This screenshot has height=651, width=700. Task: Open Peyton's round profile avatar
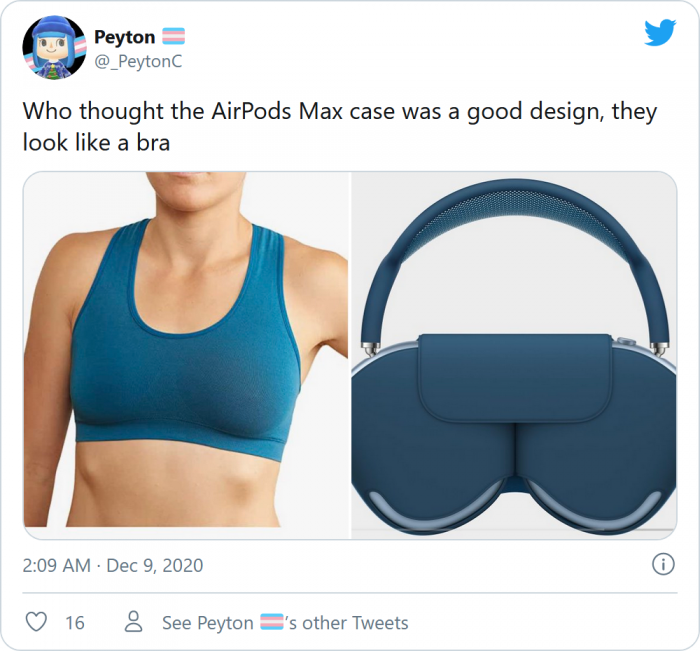pyautogui.click(x=54, y=48)
